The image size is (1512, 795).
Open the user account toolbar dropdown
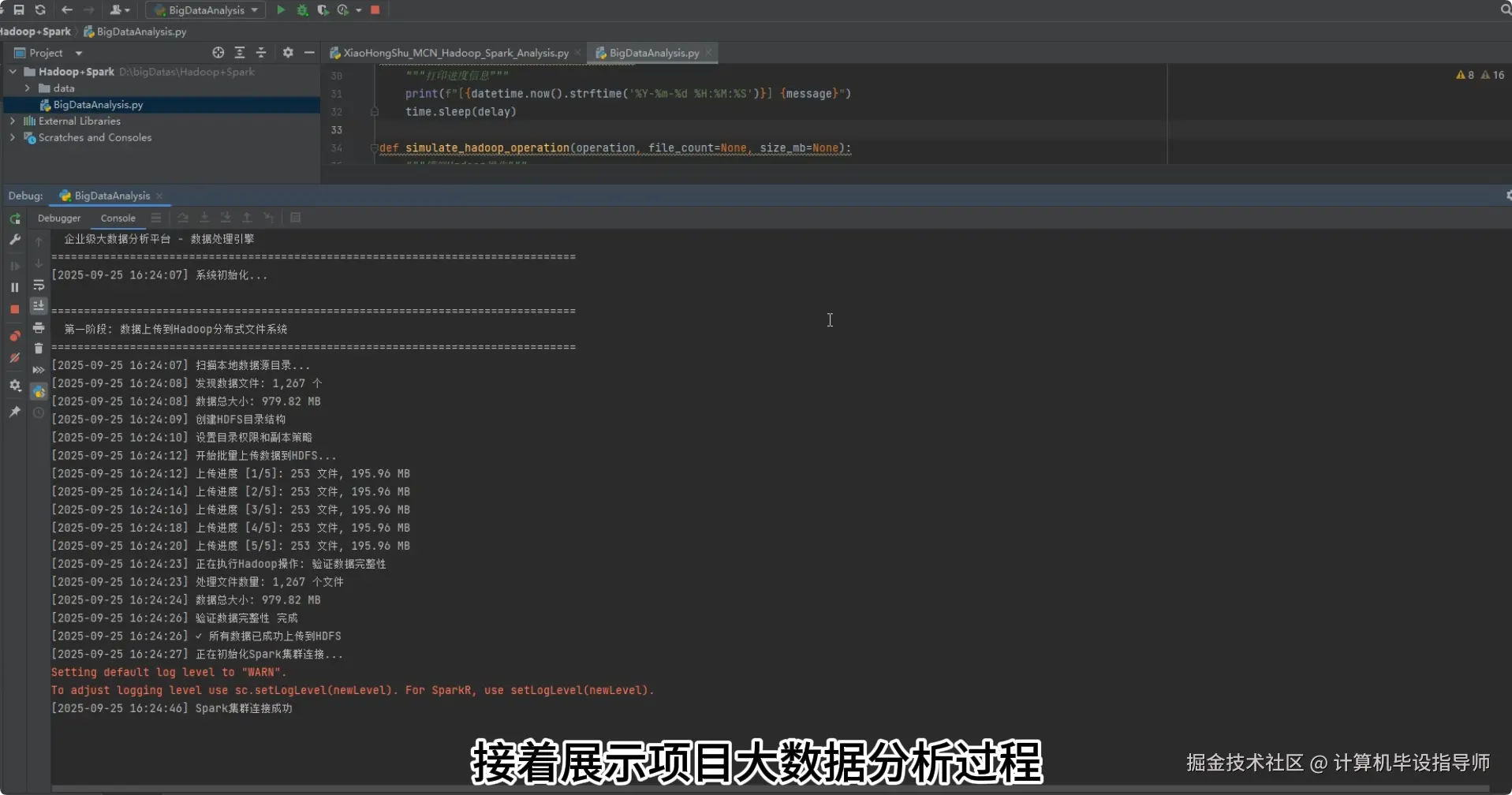pyautogui.click(x=120, y=10)
